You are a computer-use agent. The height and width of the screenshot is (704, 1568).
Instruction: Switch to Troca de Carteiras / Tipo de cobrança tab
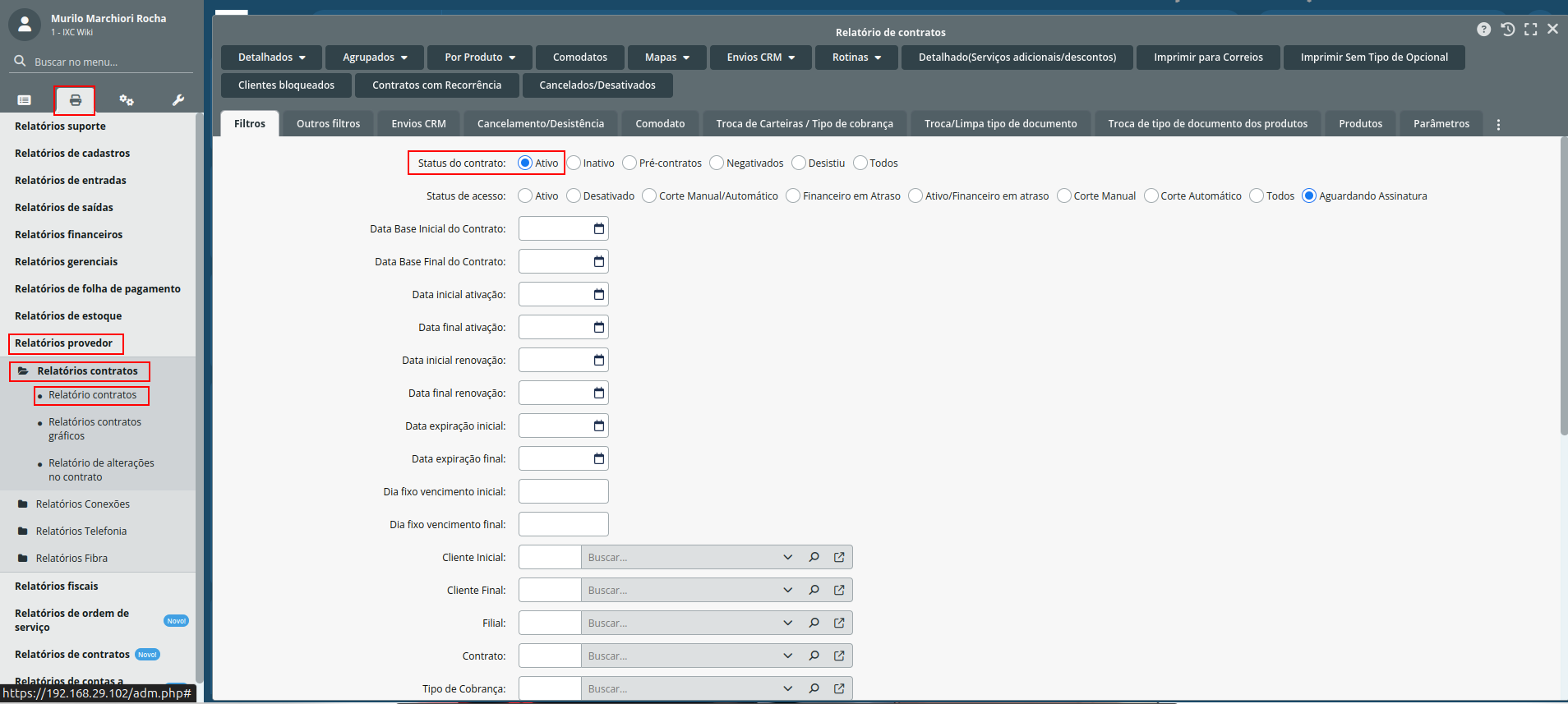(805, 124)
